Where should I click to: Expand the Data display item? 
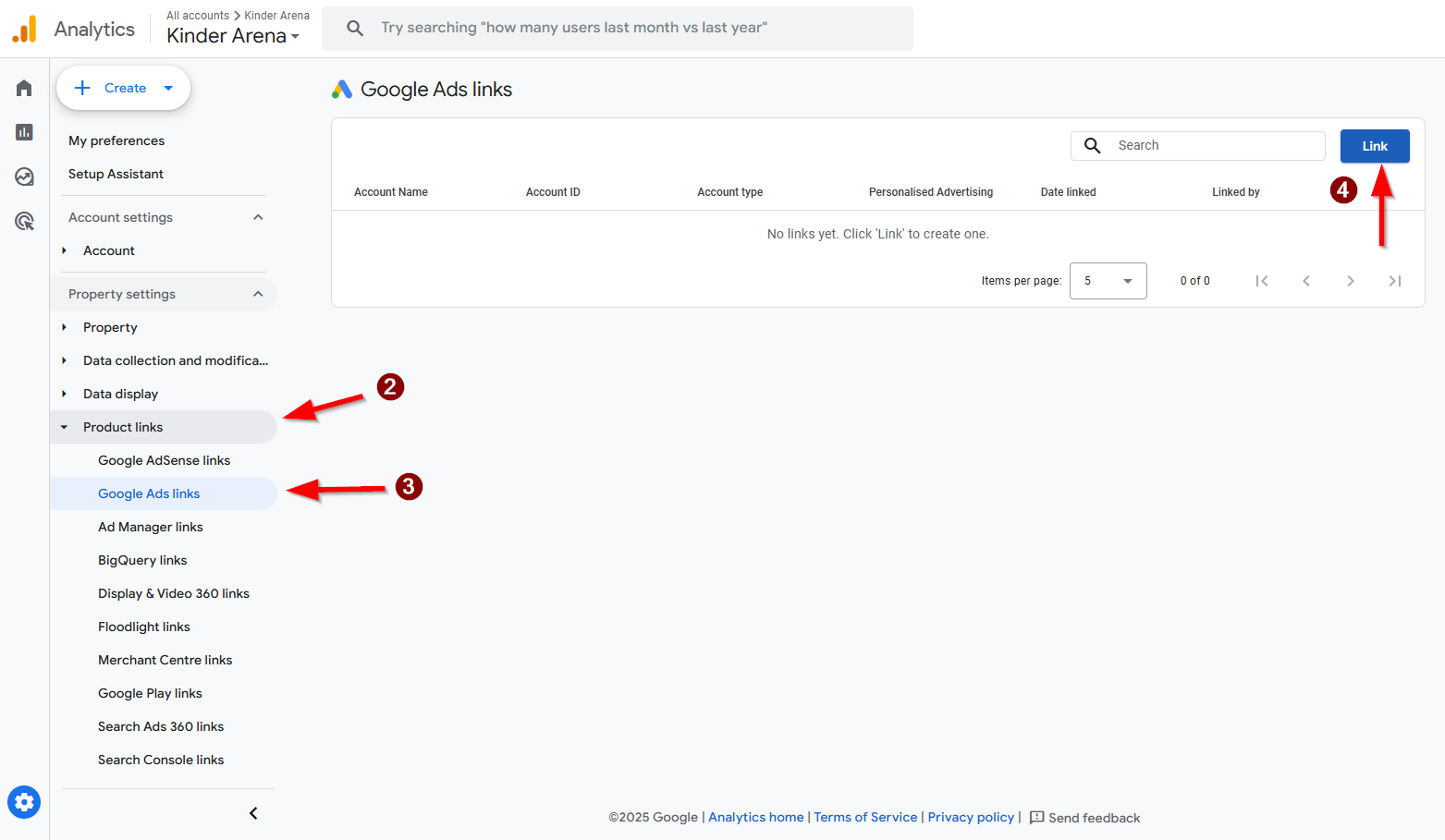(x=64, y=394)
